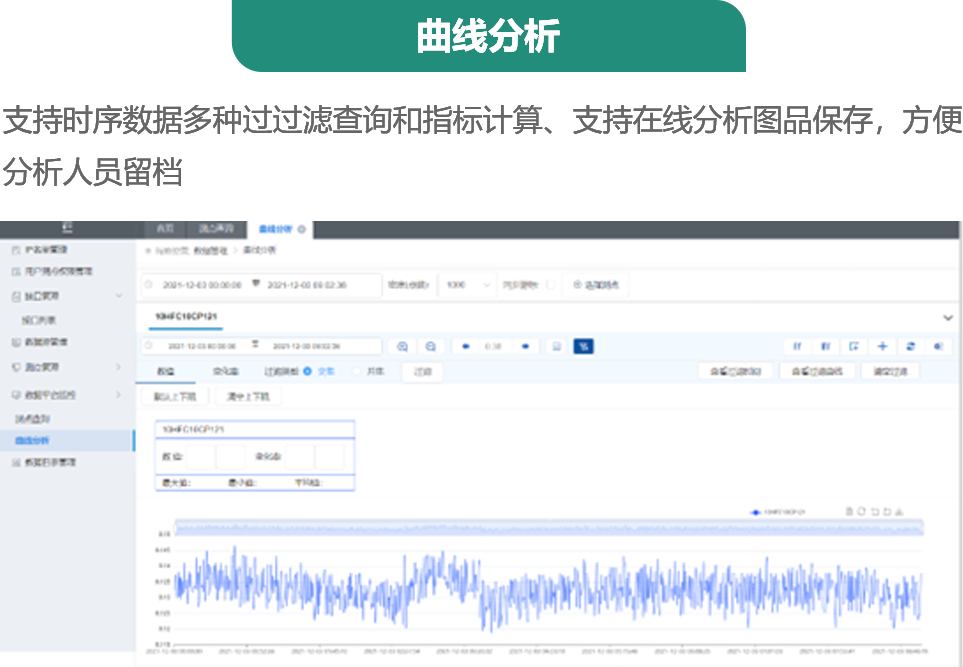Open the 1000 sampling count dropdown

coord(468,285)
